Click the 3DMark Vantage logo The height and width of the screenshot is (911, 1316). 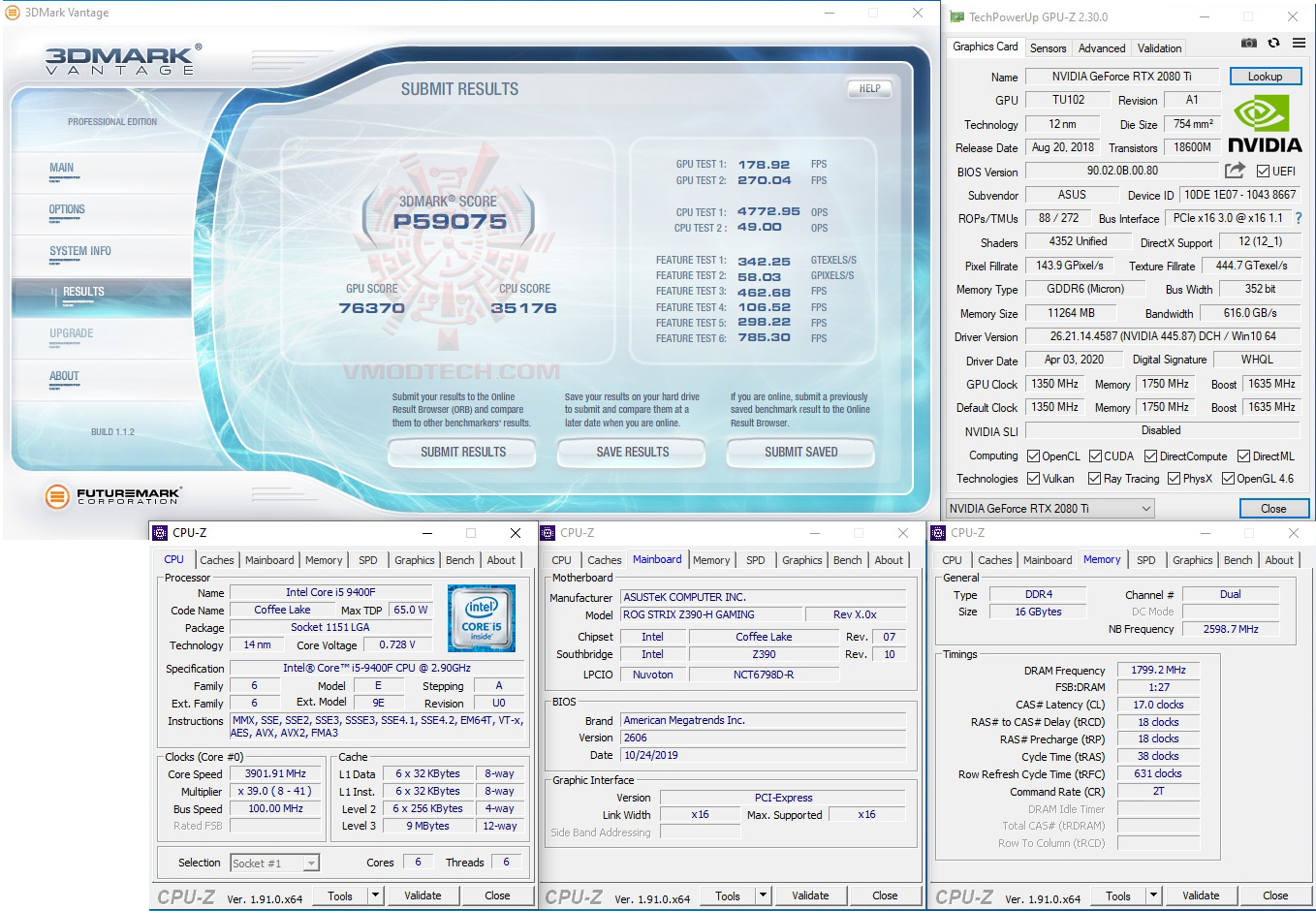click(x=122, y=59)
